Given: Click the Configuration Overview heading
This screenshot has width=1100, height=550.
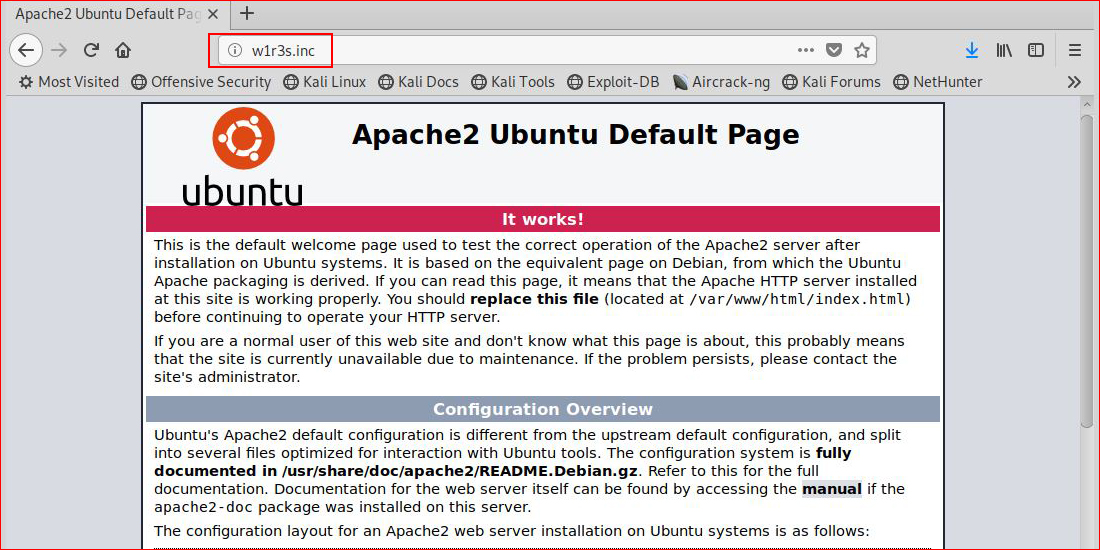Looking at the screenshot, I should pyautogui.click(x=542, y=409).
